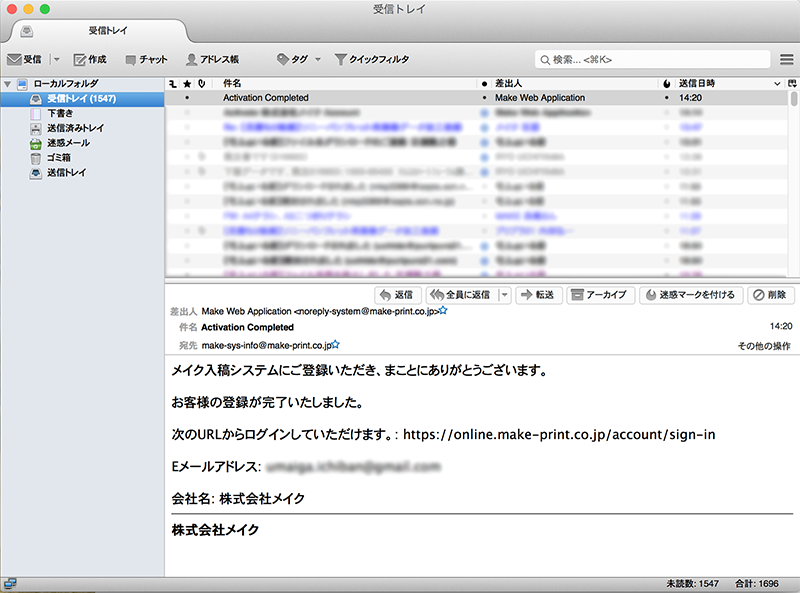The height and width of the screenshot is (593, 800).
Task: Click recipient make-sys-info@make-print.co.jp
Action: [x=266, y=345]
